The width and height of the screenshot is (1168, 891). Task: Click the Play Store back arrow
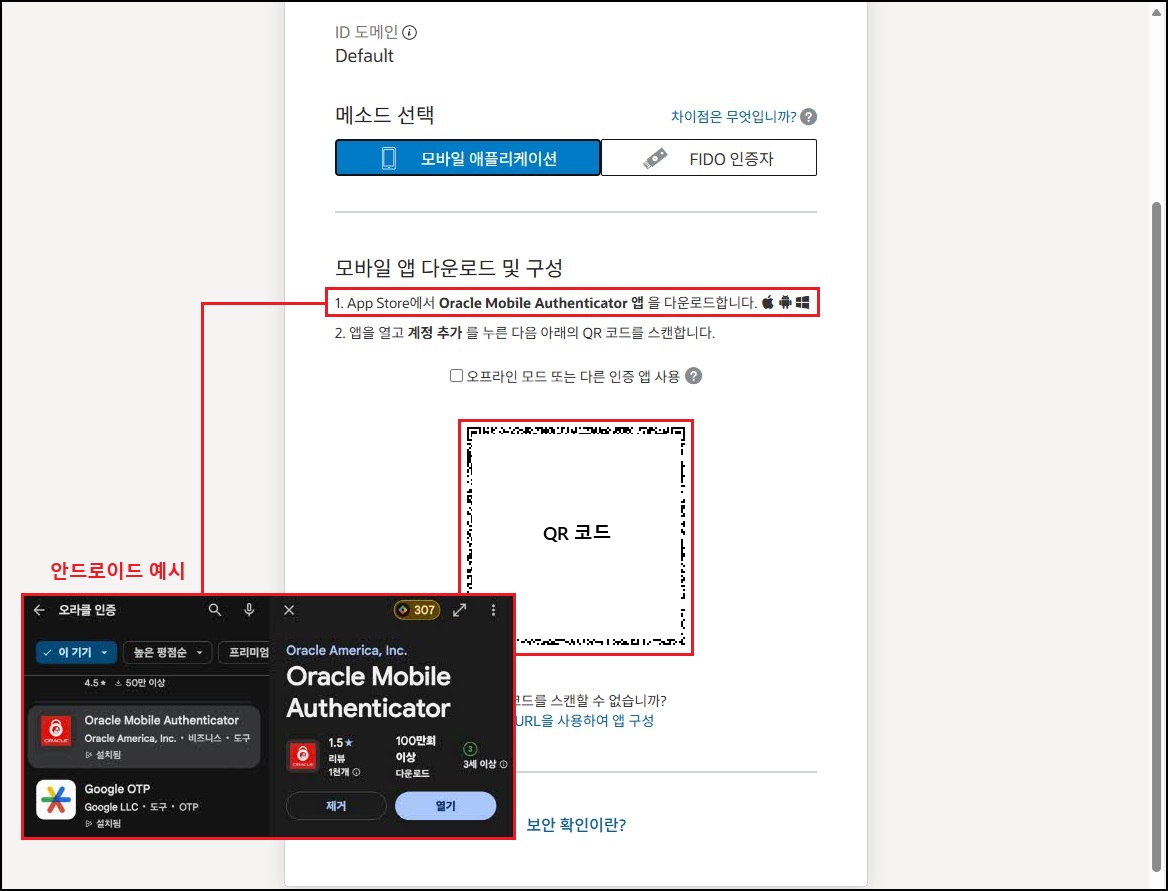point(39,610)
